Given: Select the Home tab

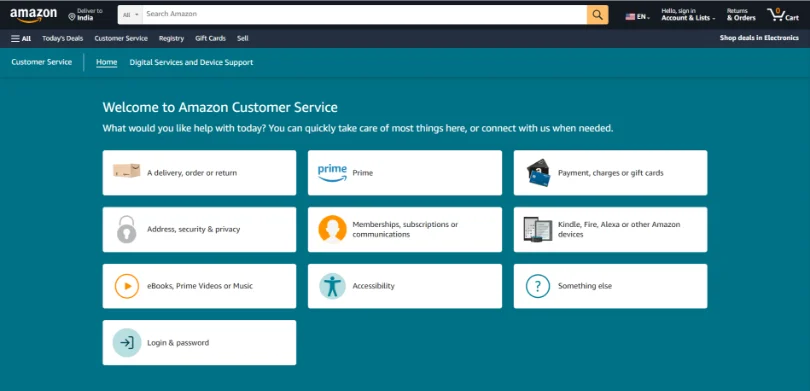Looking at the screenshot, I should (x=106, y=62).
